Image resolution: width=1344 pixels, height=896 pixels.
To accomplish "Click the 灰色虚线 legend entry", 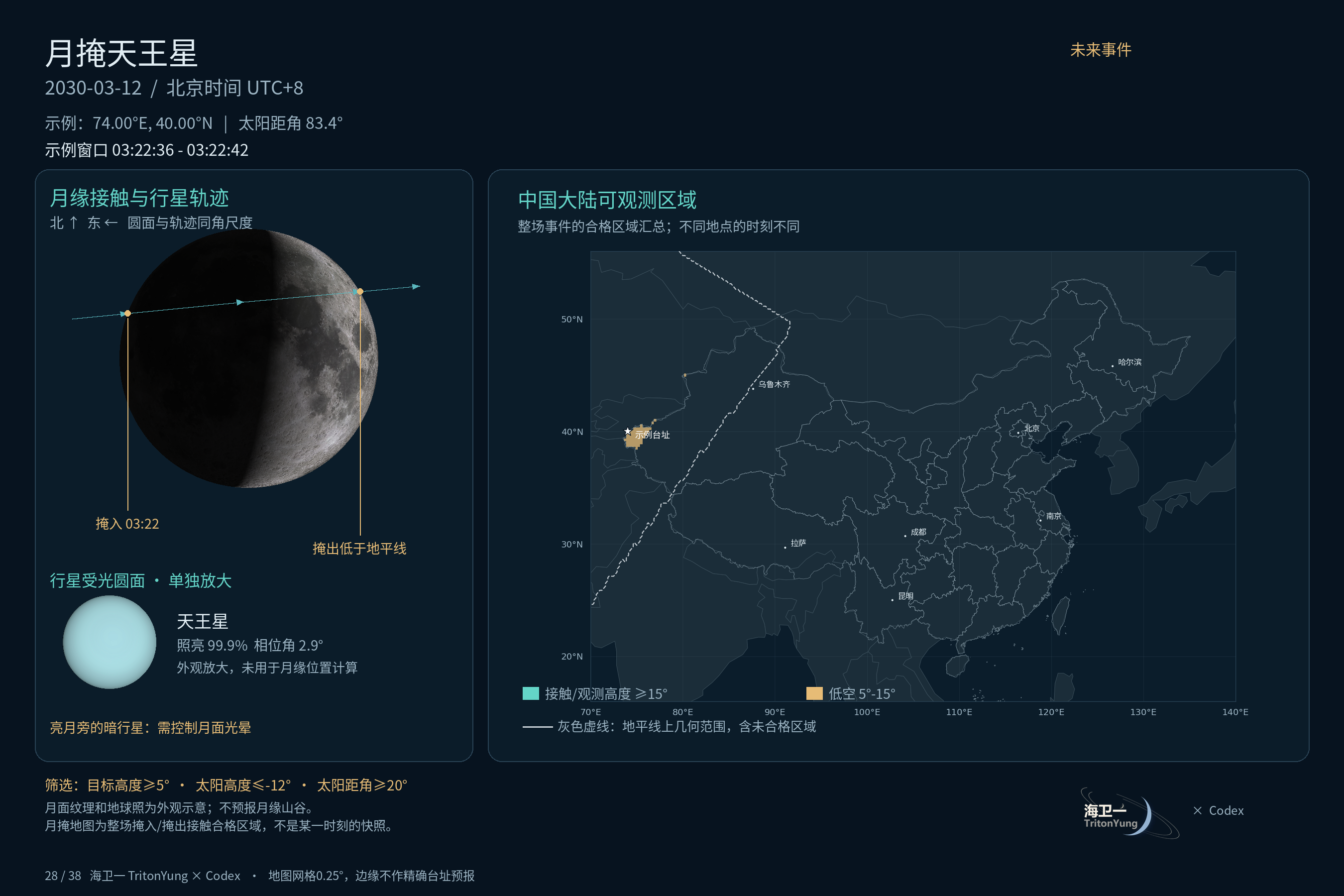I will (669, 726).
